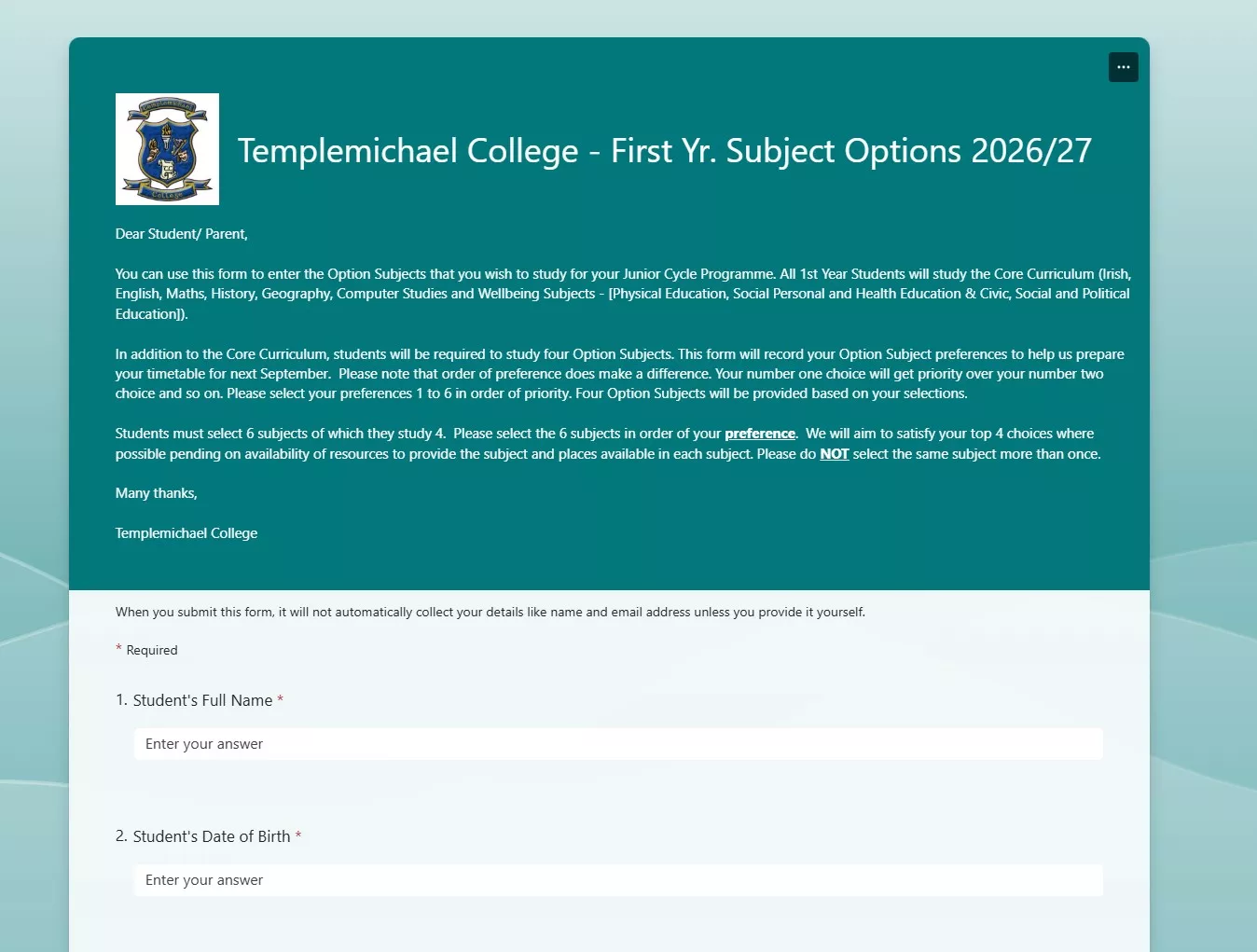Click the paragraph starting "In addition to the Core Curriculum"
1257x952 pixels.
[619, 374]
